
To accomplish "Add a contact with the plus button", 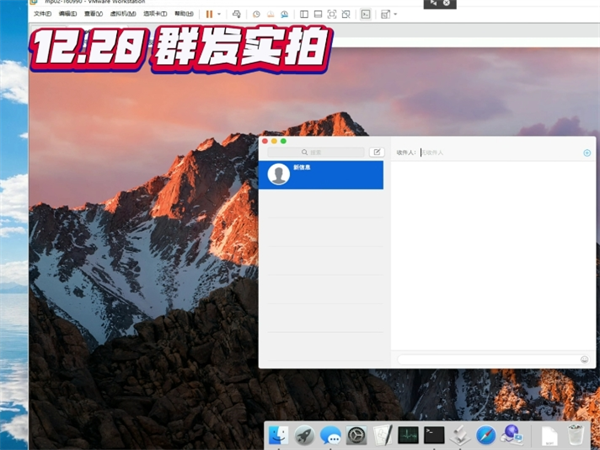I will click(587, 153).
